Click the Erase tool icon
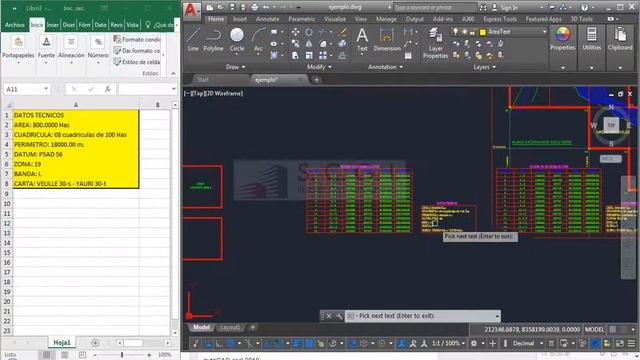Viewport: 640px width, 360px height. [343, 32]
